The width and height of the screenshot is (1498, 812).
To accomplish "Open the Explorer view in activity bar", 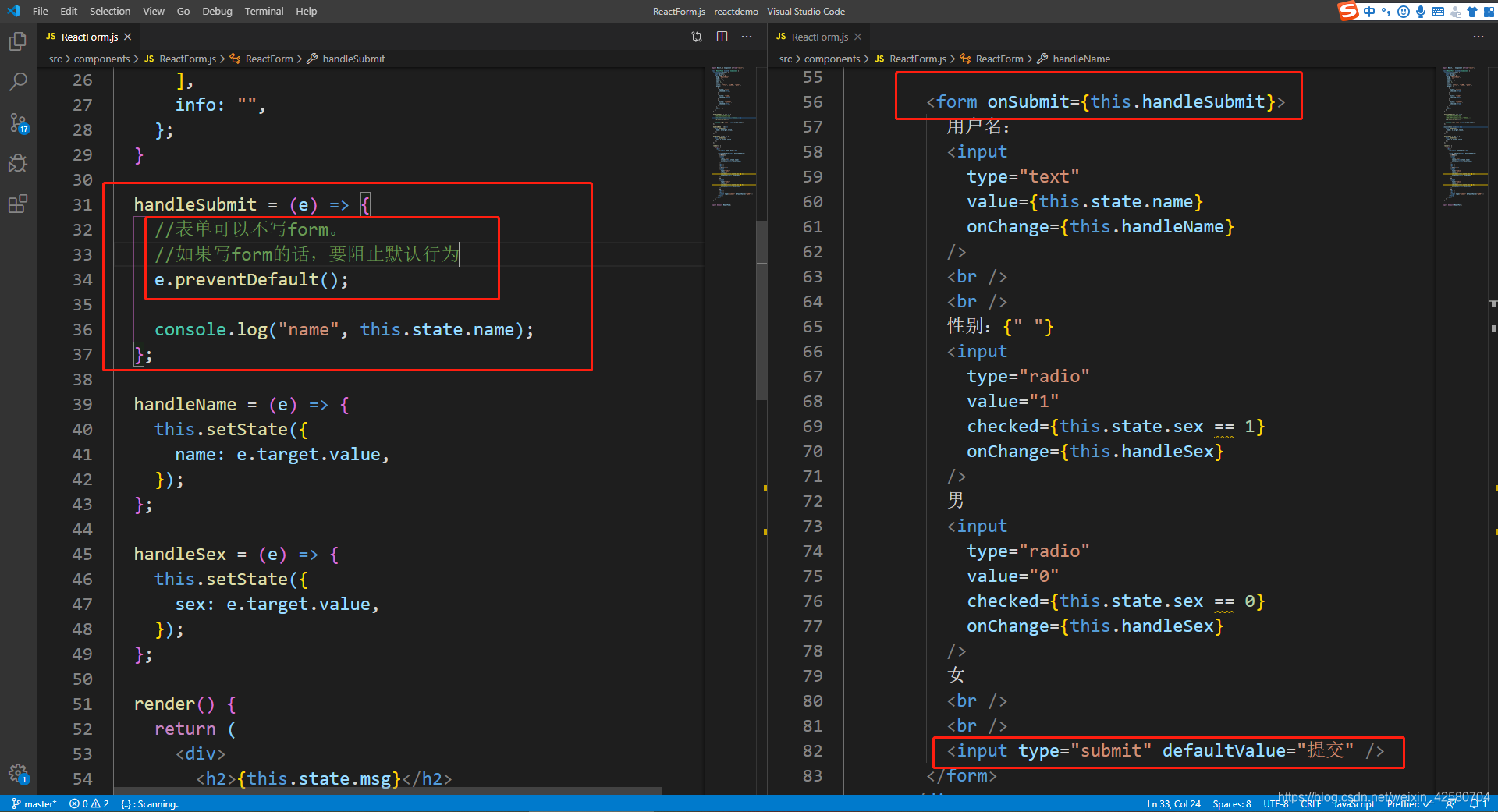I will [17, 41].
